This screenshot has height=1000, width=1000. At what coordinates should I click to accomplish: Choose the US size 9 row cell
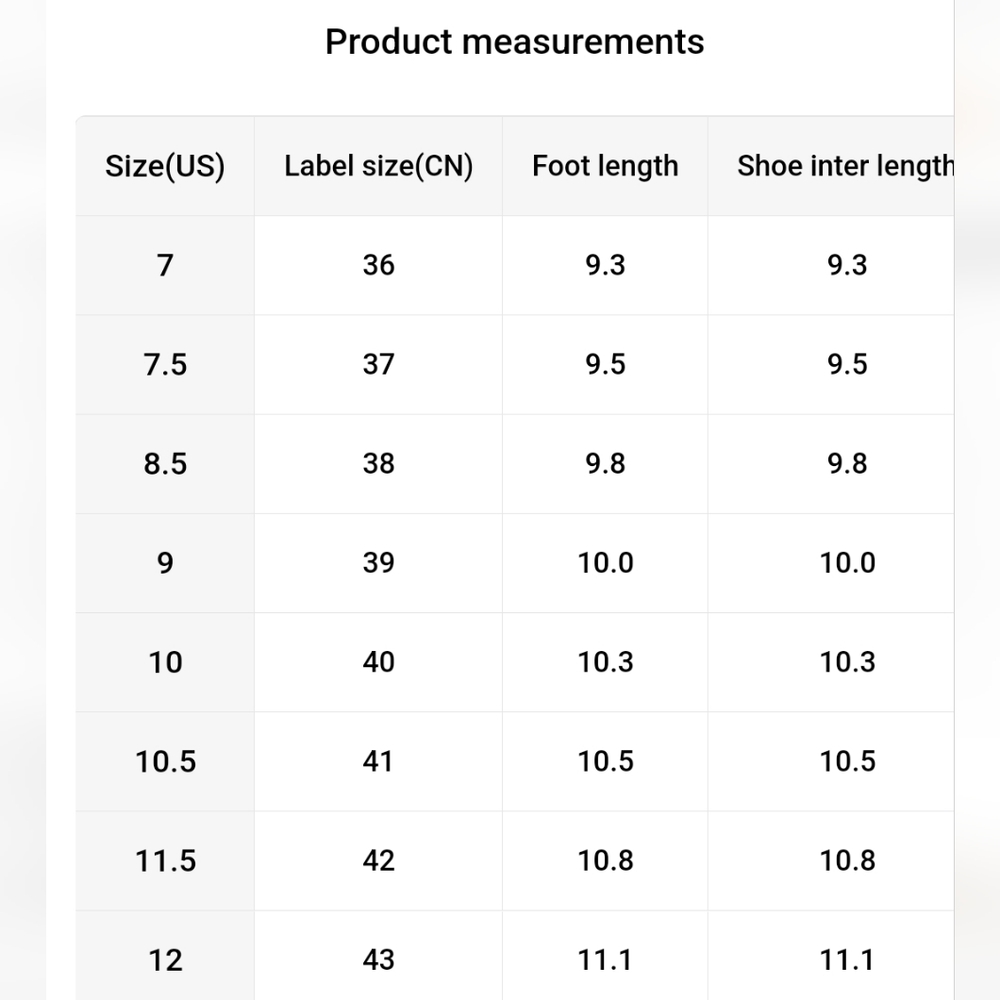pos(165,563)
